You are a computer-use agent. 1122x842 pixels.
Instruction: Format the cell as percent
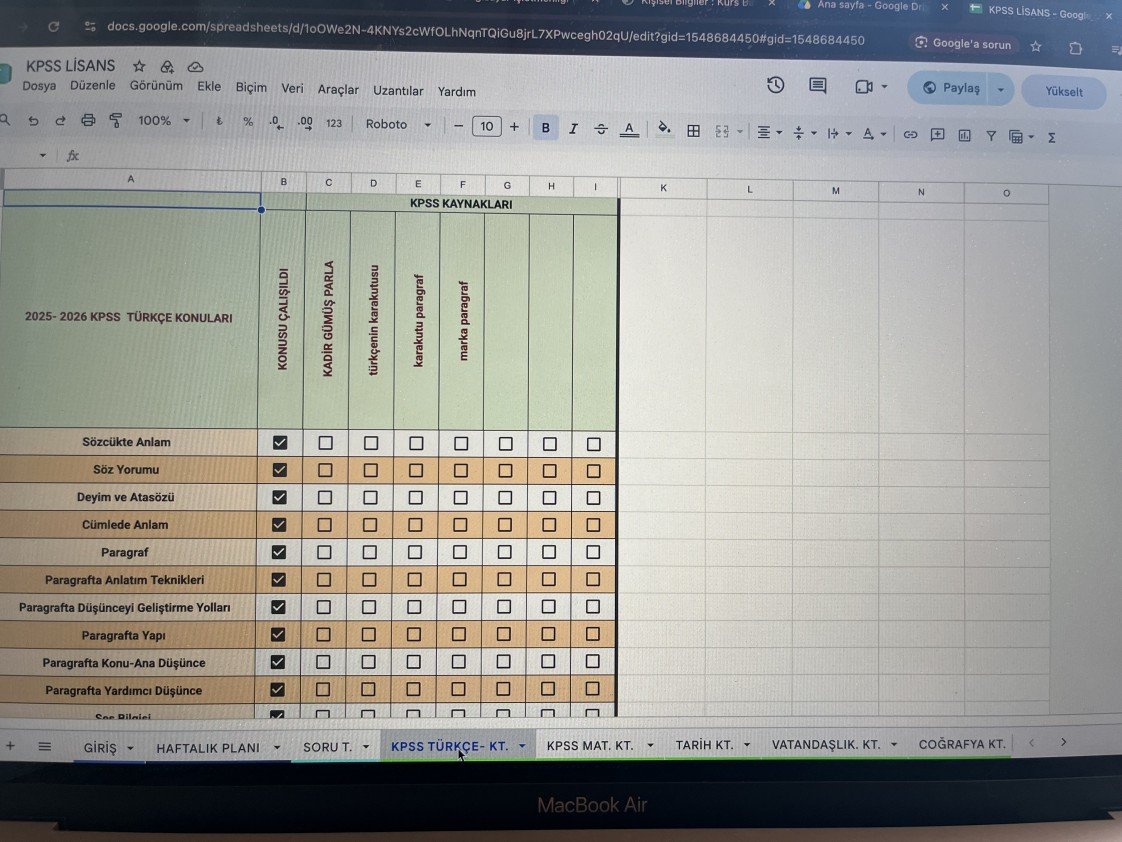(248, 122)
